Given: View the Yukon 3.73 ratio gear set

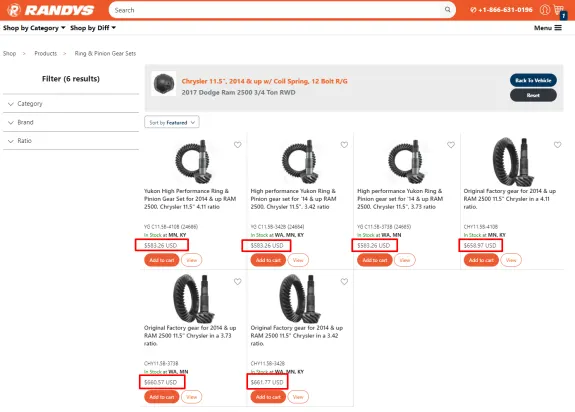Looking at the screenshot, I should [x=405, y=260].
